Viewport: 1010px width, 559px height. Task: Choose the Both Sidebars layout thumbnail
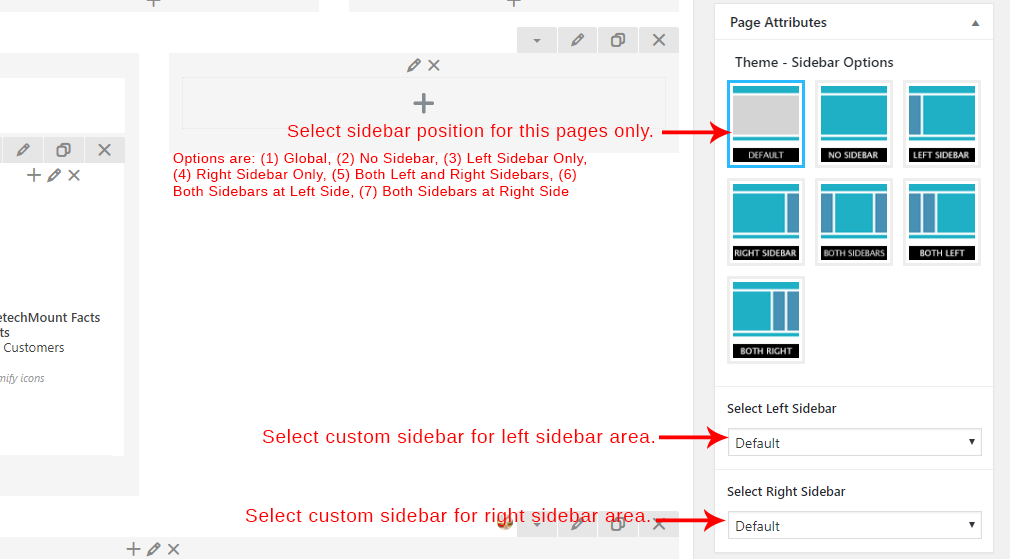click(x=853, y=221)
